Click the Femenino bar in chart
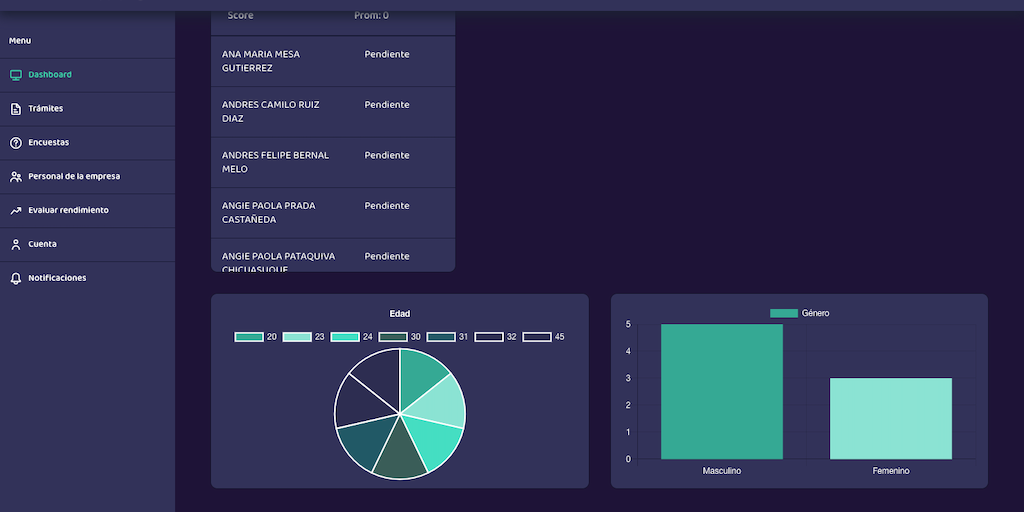 point(890,418)
